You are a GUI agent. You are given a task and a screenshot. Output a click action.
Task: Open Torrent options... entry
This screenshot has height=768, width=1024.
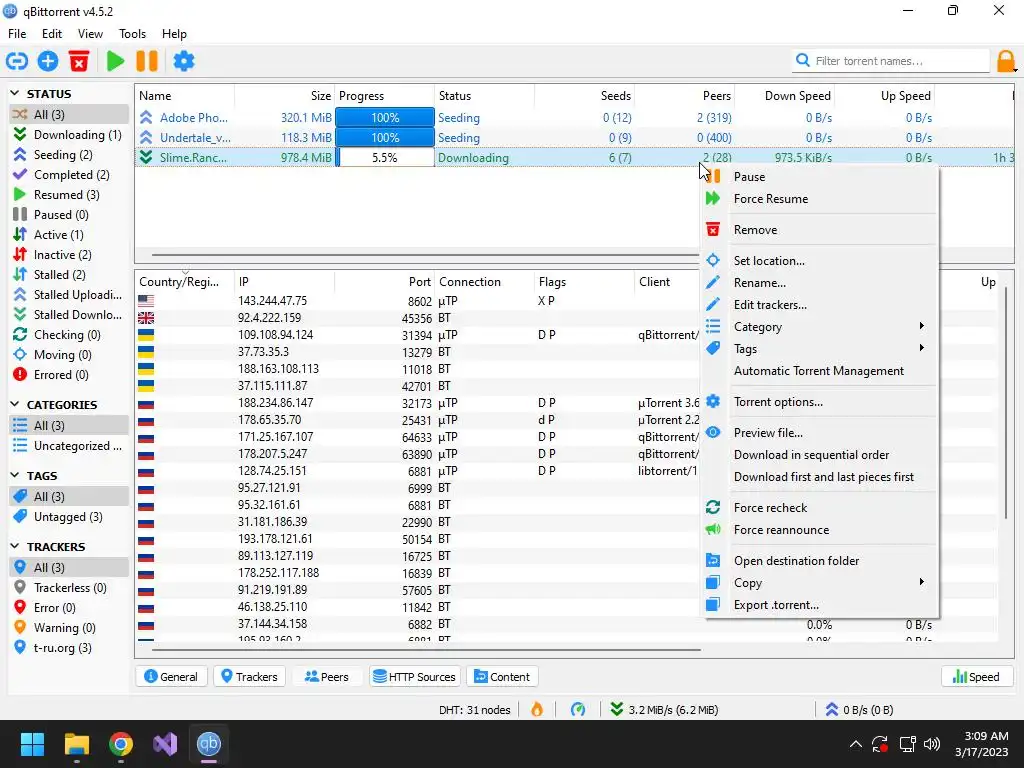[819, 402]
